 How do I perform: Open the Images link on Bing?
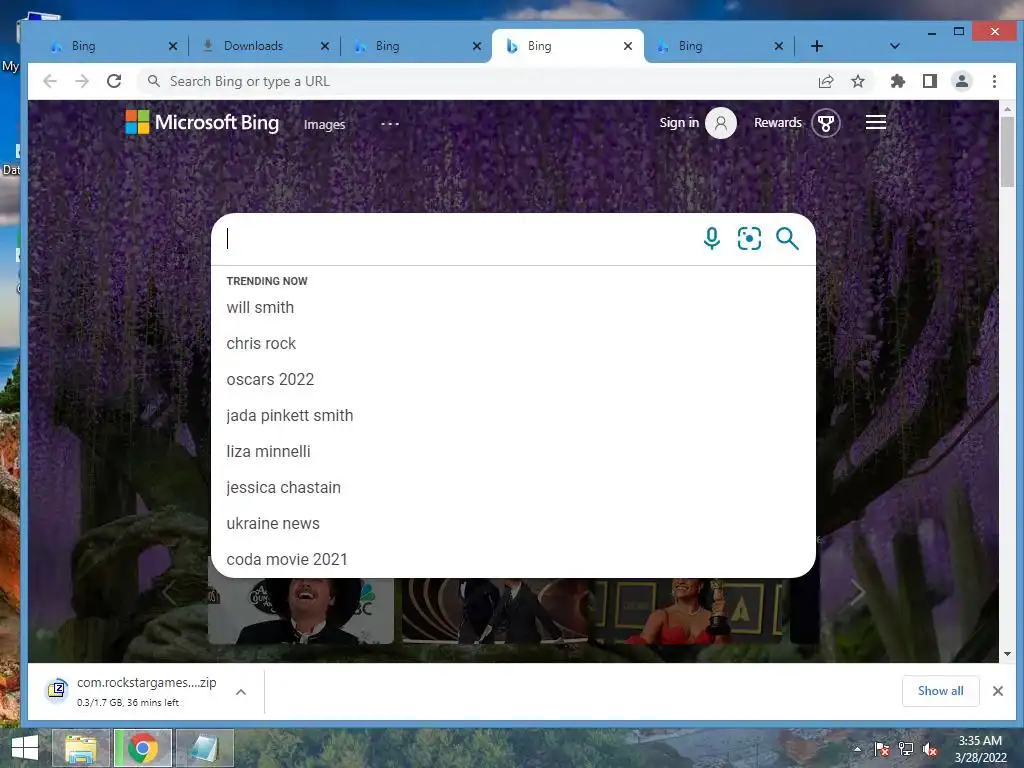point(324,124)
